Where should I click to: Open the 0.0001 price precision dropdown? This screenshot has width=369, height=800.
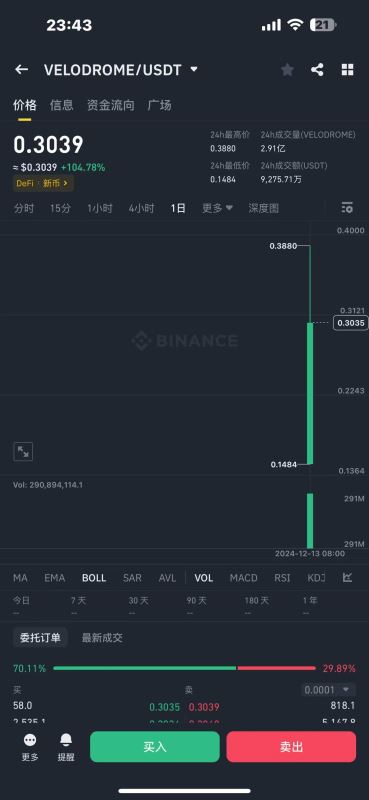coord(328,690)
